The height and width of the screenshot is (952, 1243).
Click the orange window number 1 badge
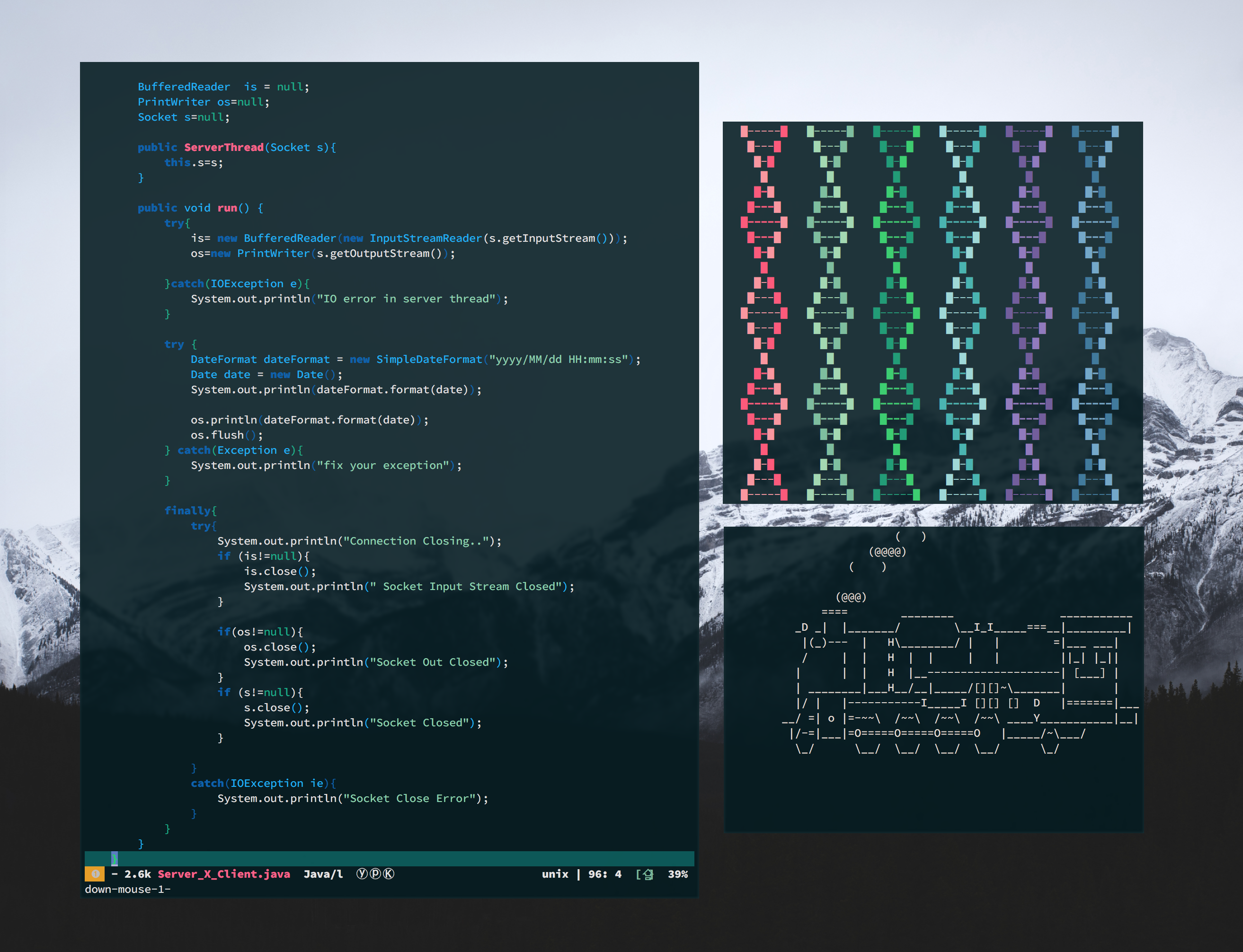tap(95, 874)
